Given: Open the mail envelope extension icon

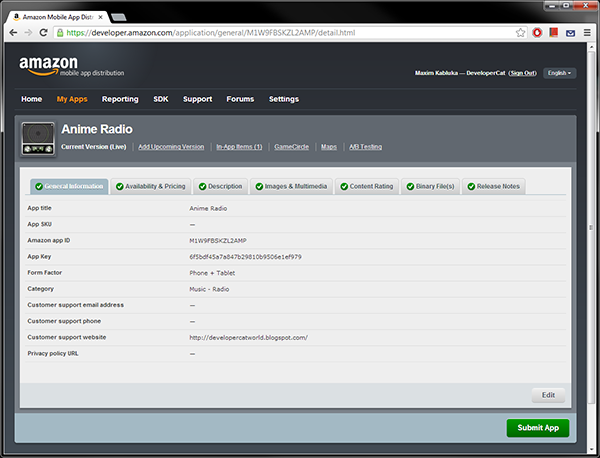Looking at the screenshot, I should pyautogui.click(x=570, y=33).
